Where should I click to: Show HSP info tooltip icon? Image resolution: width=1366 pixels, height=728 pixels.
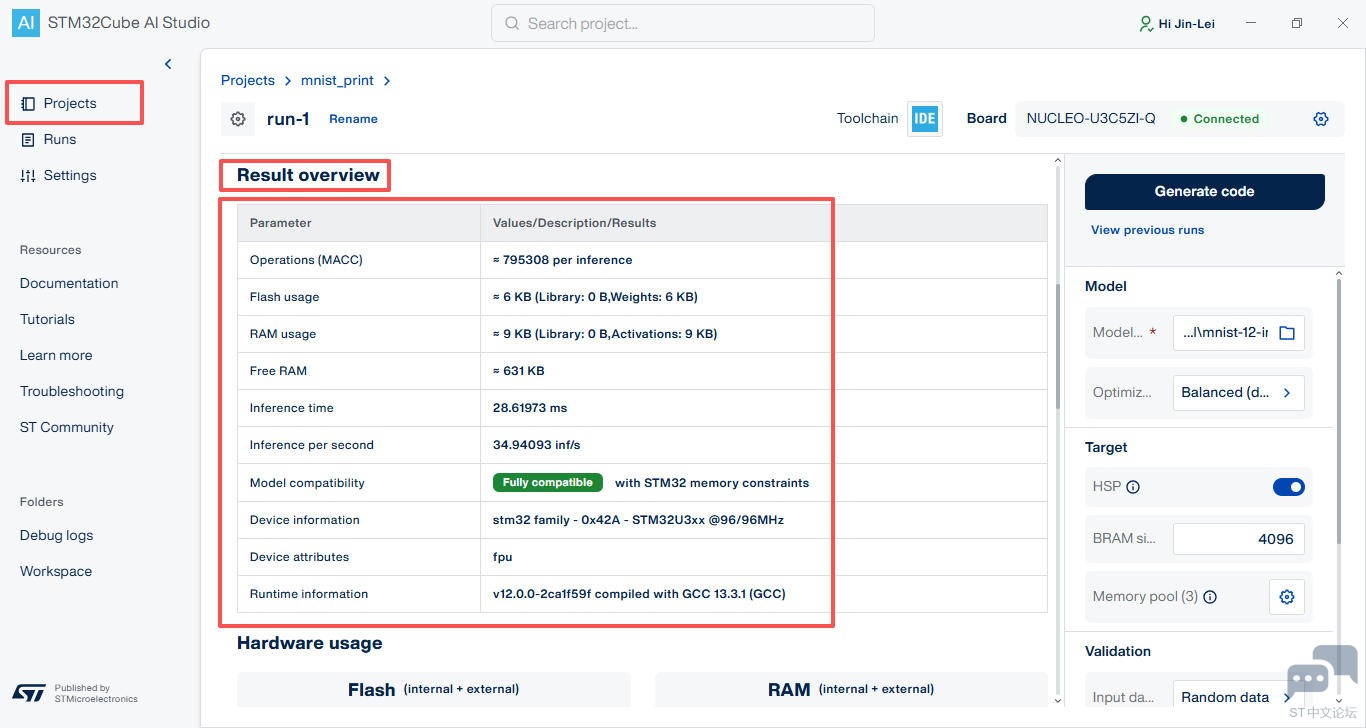point(1133,487)
